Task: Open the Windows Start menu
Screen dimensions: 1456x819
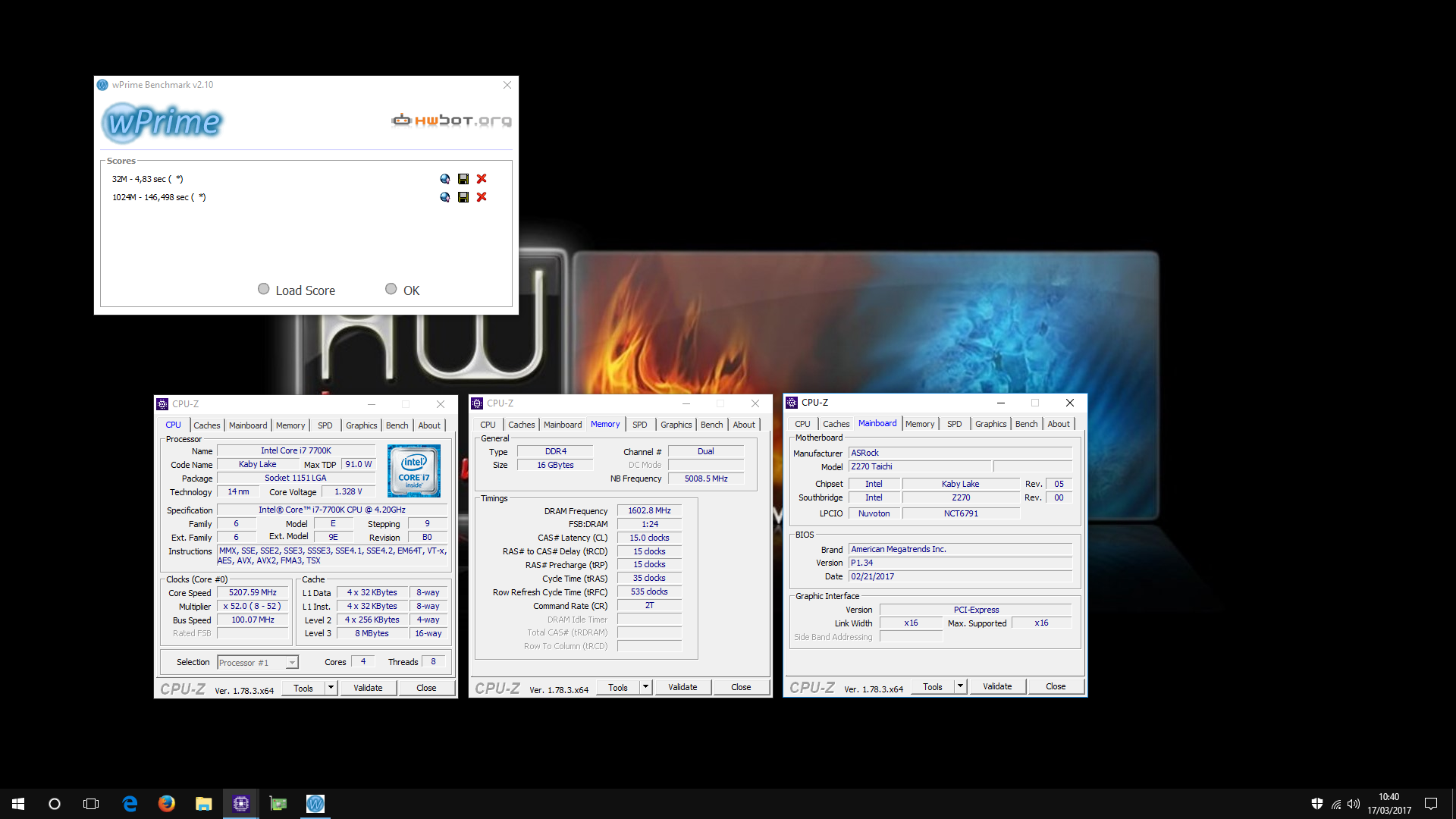Action: (x=18, y=804)
